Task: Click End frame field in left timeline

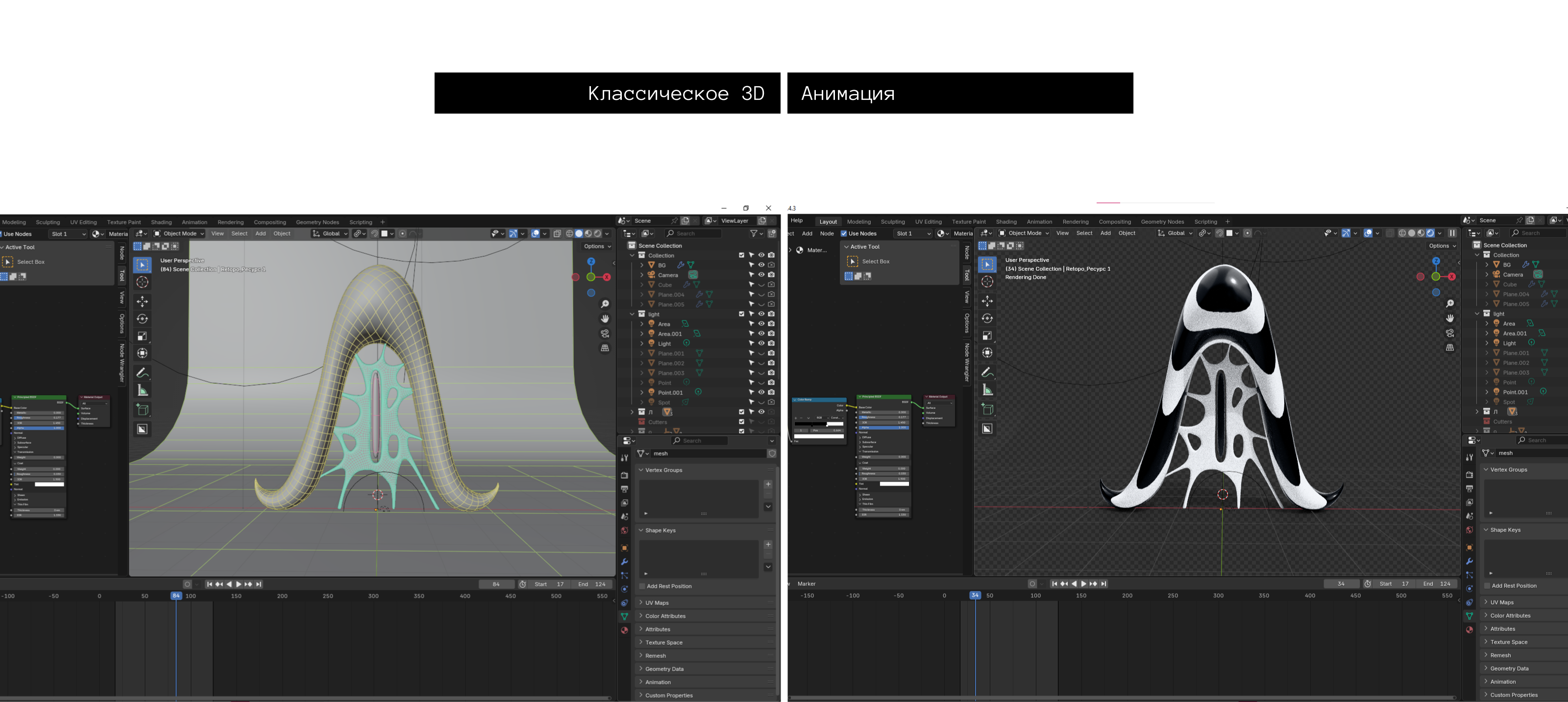Action: pyautogui.click(x=592, y=584)
